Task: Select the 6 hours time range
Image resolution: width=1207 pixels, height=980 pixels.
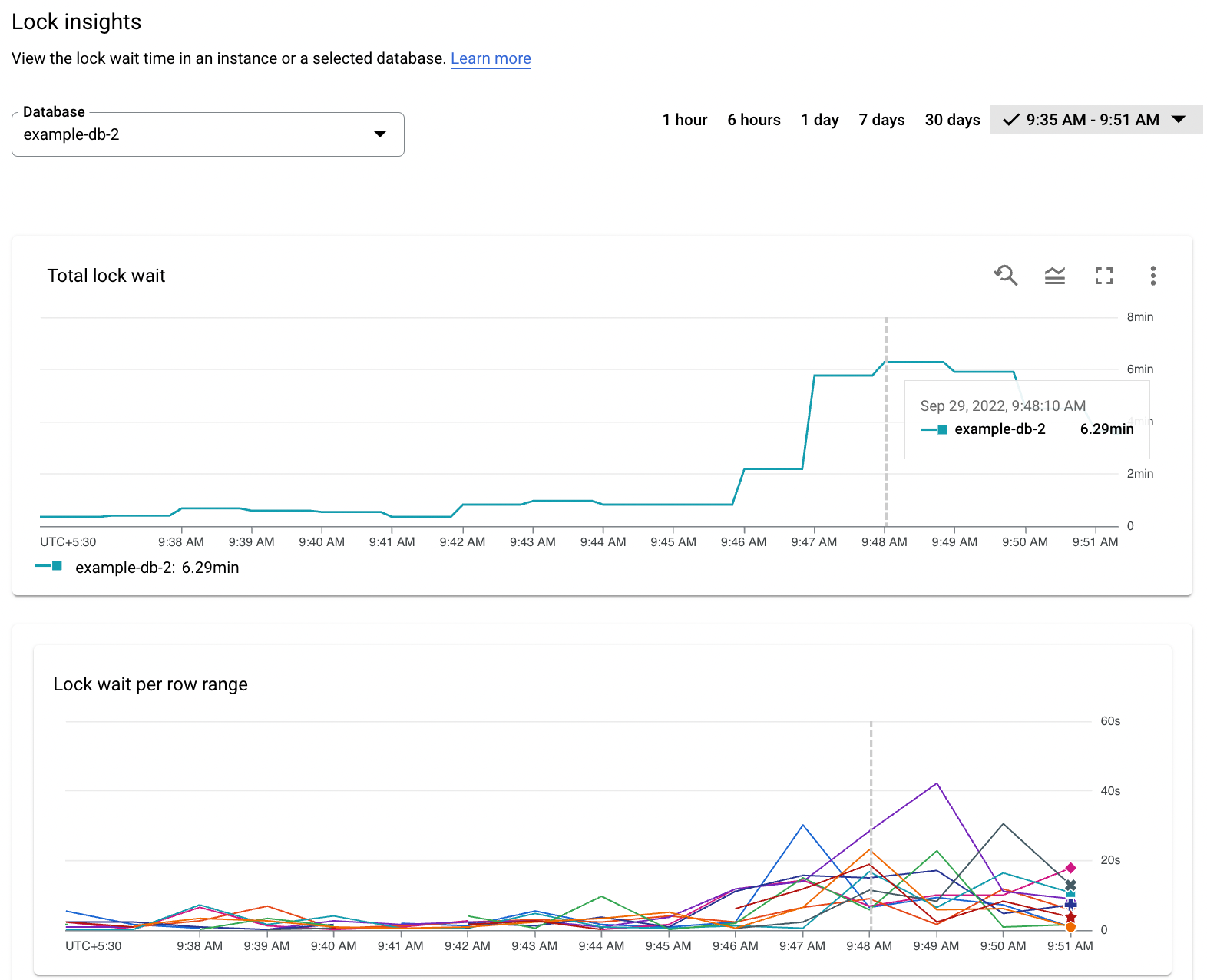Action: tap(754, 120)
